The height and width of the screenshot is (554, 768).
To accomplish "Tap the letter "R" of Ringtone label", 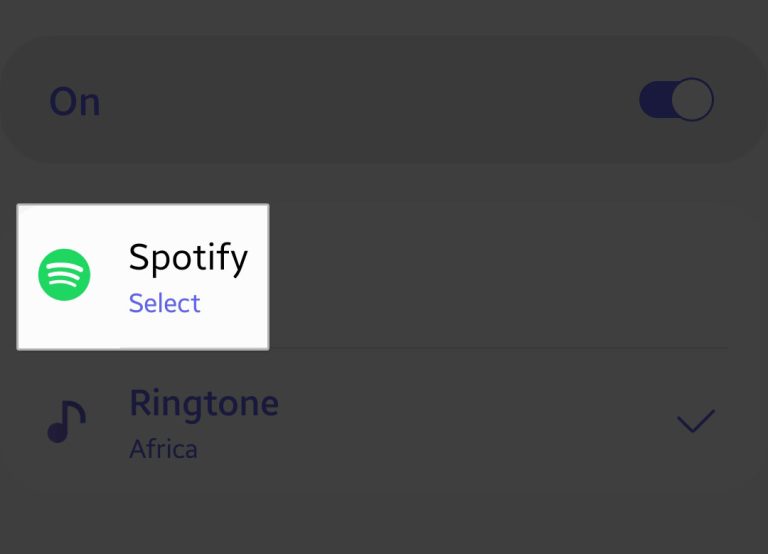I will click(x=141, y=403).
